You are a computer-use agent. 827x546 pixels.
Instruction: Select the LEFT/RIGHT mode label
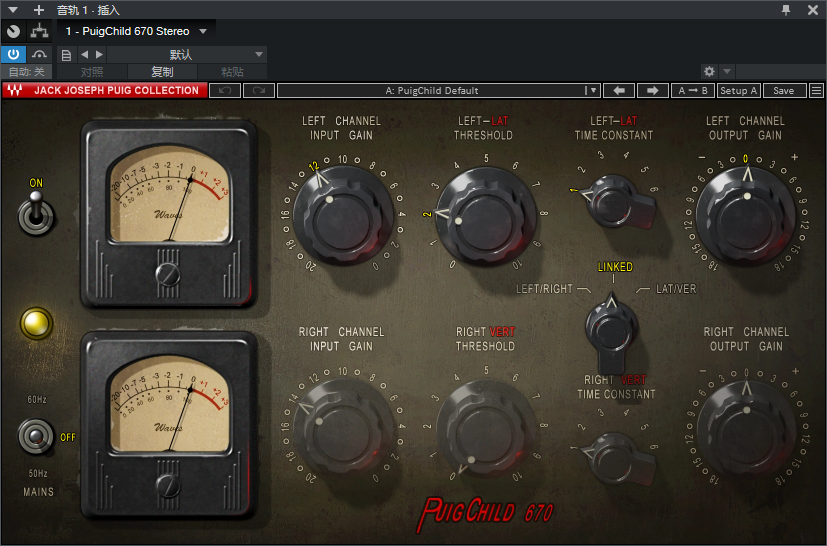tap(544, 289)
